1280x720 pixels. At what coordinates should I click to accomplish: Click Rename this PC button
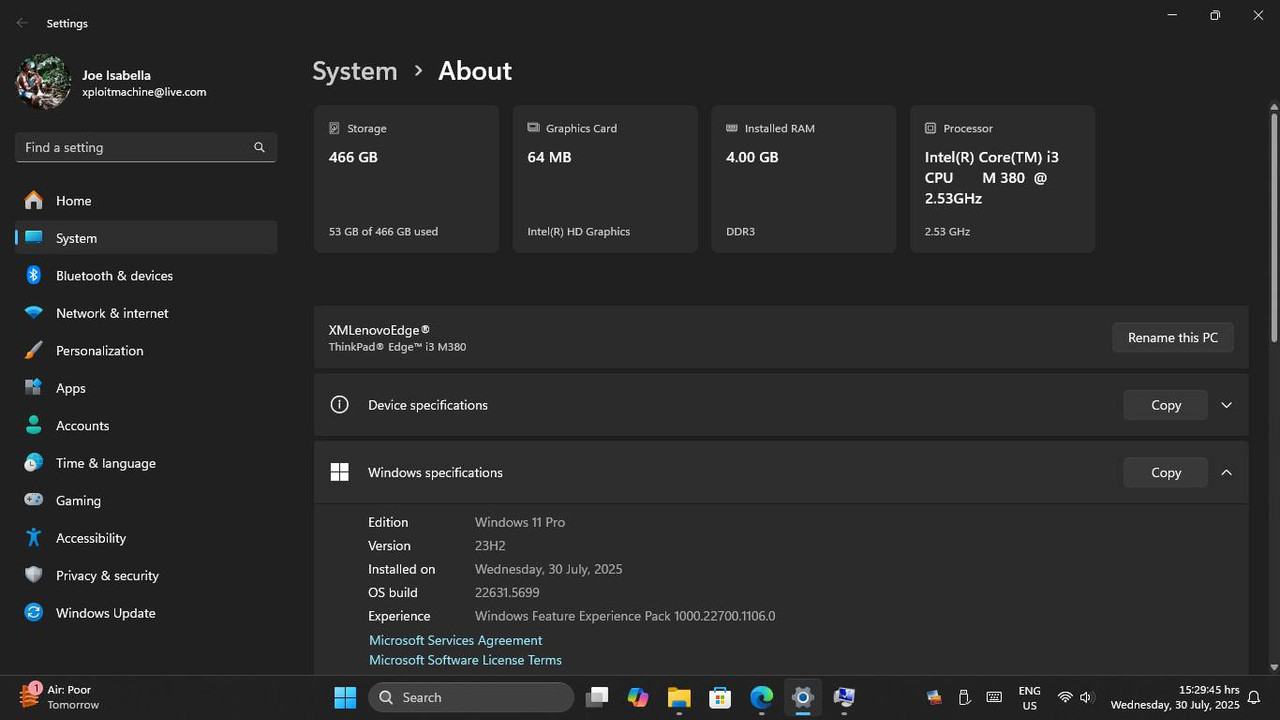click(x=1173, y=337)
